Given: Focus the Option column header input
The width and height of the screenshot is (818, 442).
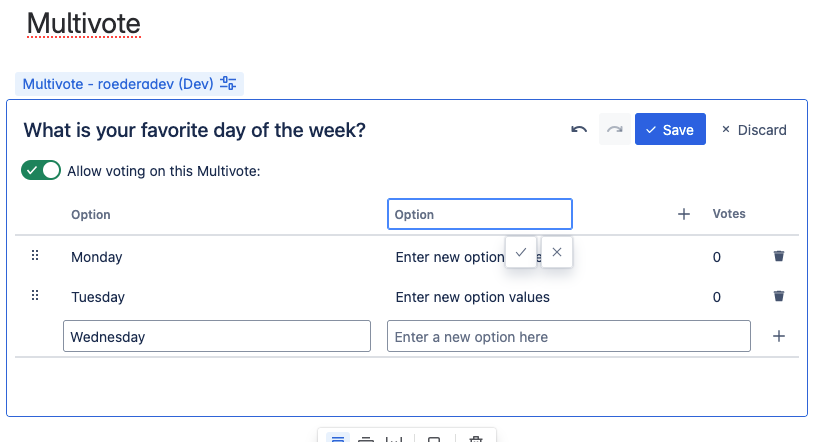Looking at the screenshot, I should coord(479,214).
